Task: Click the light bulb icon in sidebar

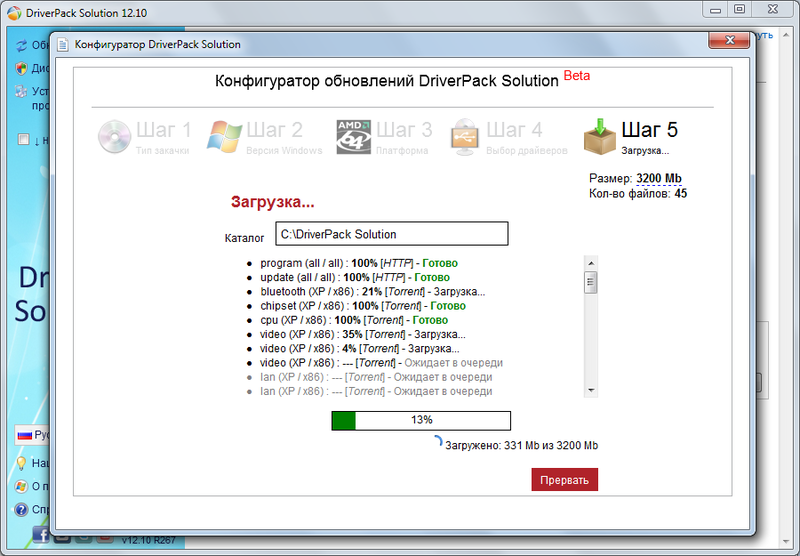Action: click(x=21, y=463)
